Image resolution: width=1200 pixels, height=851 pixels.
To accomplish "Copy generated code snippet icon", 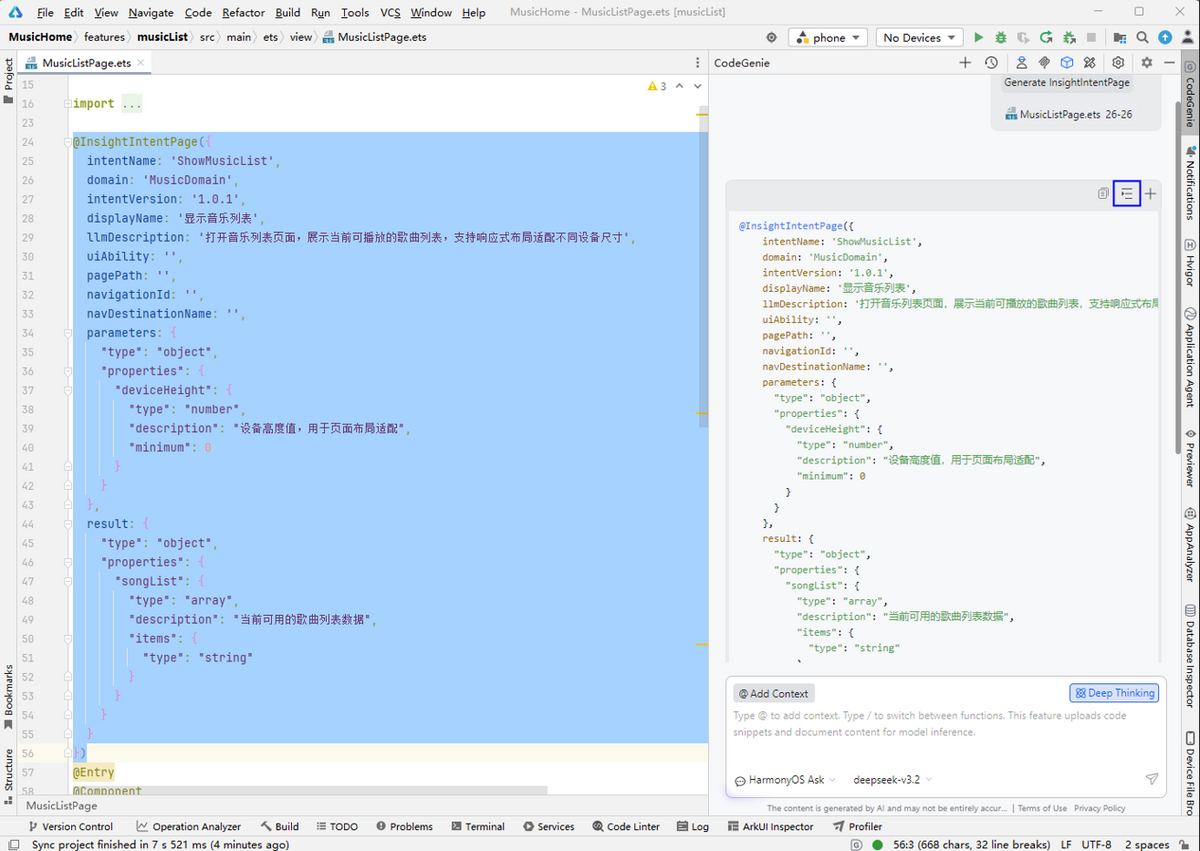I will [x=1103, y=194].
